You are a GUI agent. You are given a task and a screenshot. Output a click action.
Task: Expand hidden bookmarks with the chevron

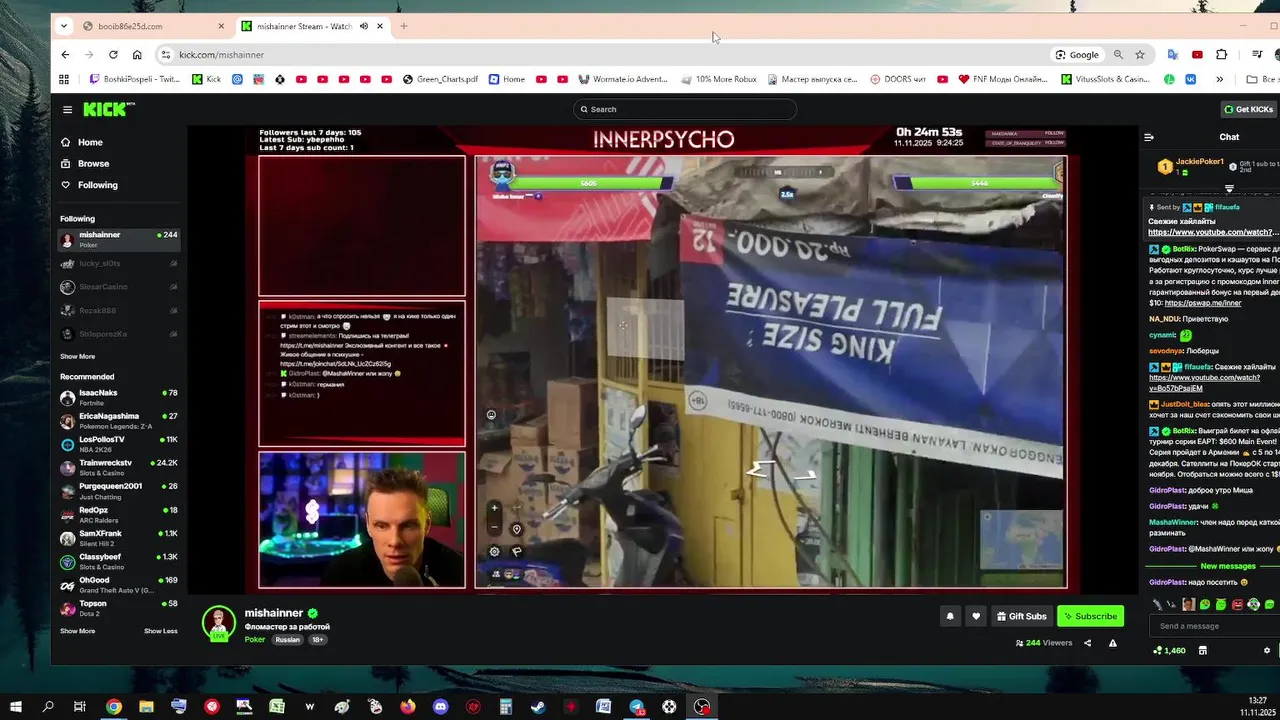click(1219, 79)
